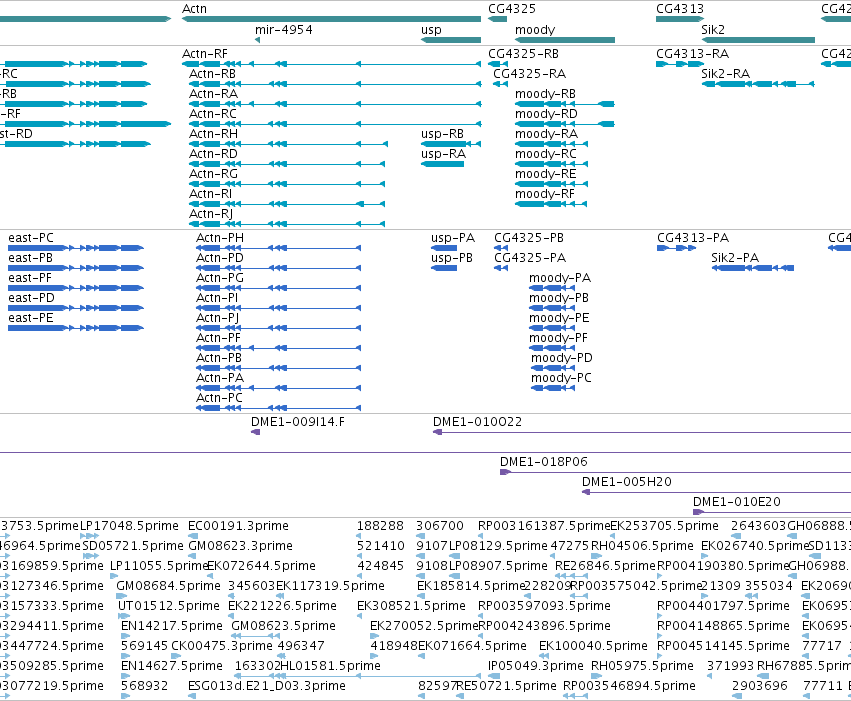Select transcript moody-RB
The width and height of the screenshot is (851, 701).
click(x=545, y=94)
